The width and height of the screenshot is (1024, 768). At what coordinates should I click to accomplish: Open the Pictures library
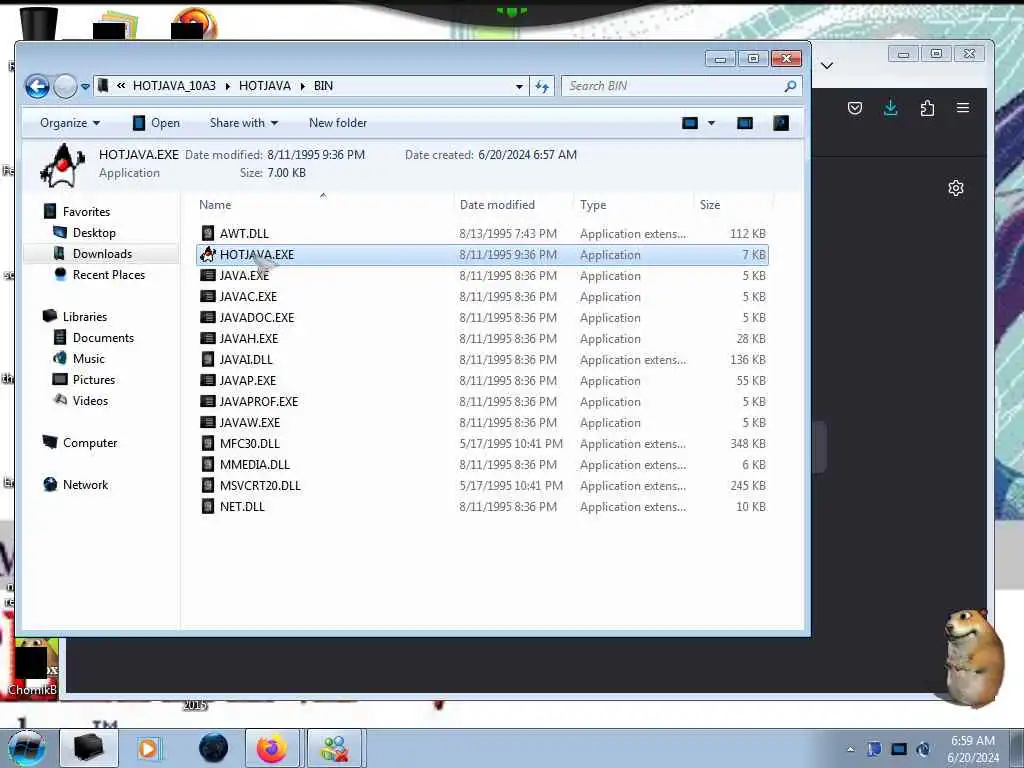point(93,379)
